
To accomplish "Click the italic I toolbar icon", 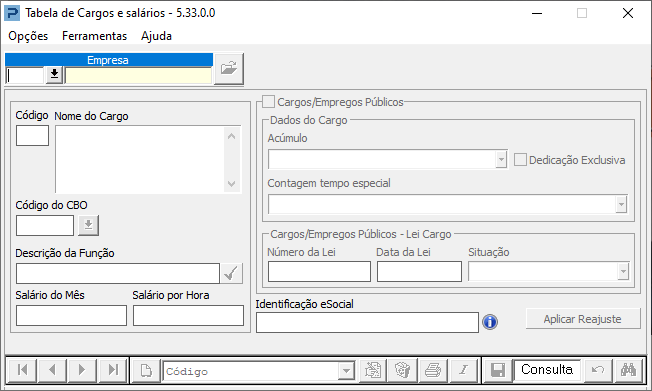I will click(x=463, y=370).
